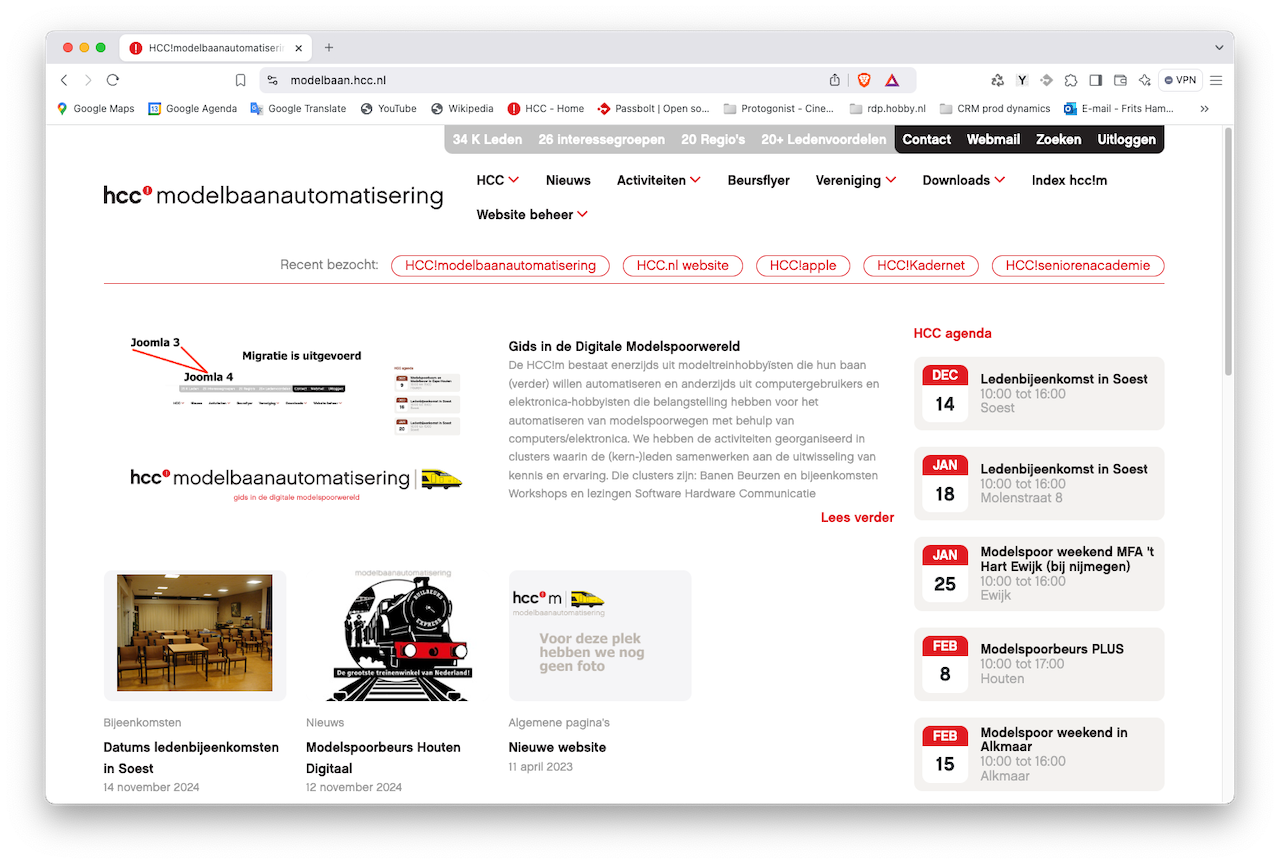Image resolution: width=1280 pixels, height=864 pixels.
Task: Bookmark this page using the bookmark icon
Action: pos(240,80)
